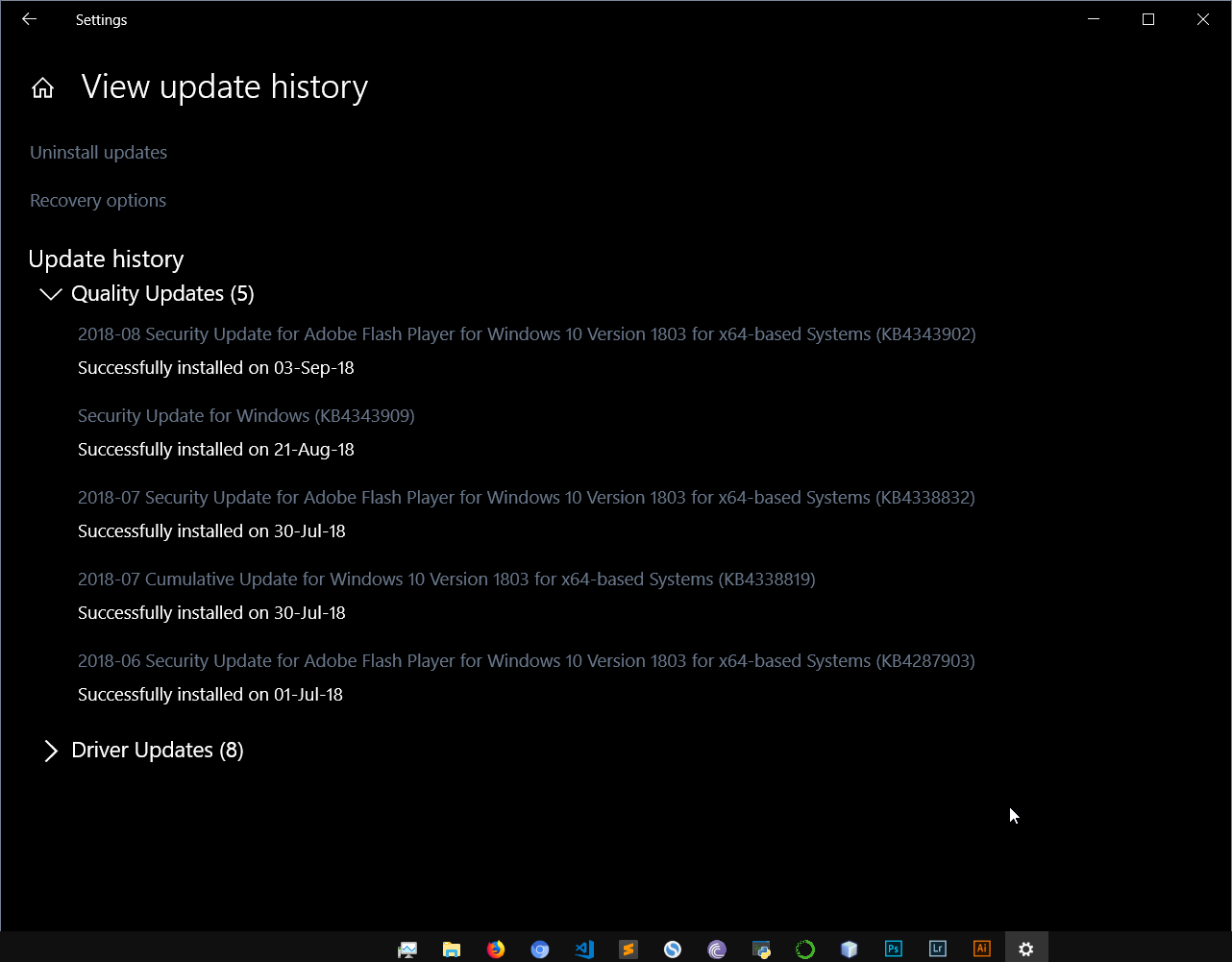The width and height of the screenshot is (1232, 962).
Task: Click the 'View update history' page title
Action: (x=225, y=86)
